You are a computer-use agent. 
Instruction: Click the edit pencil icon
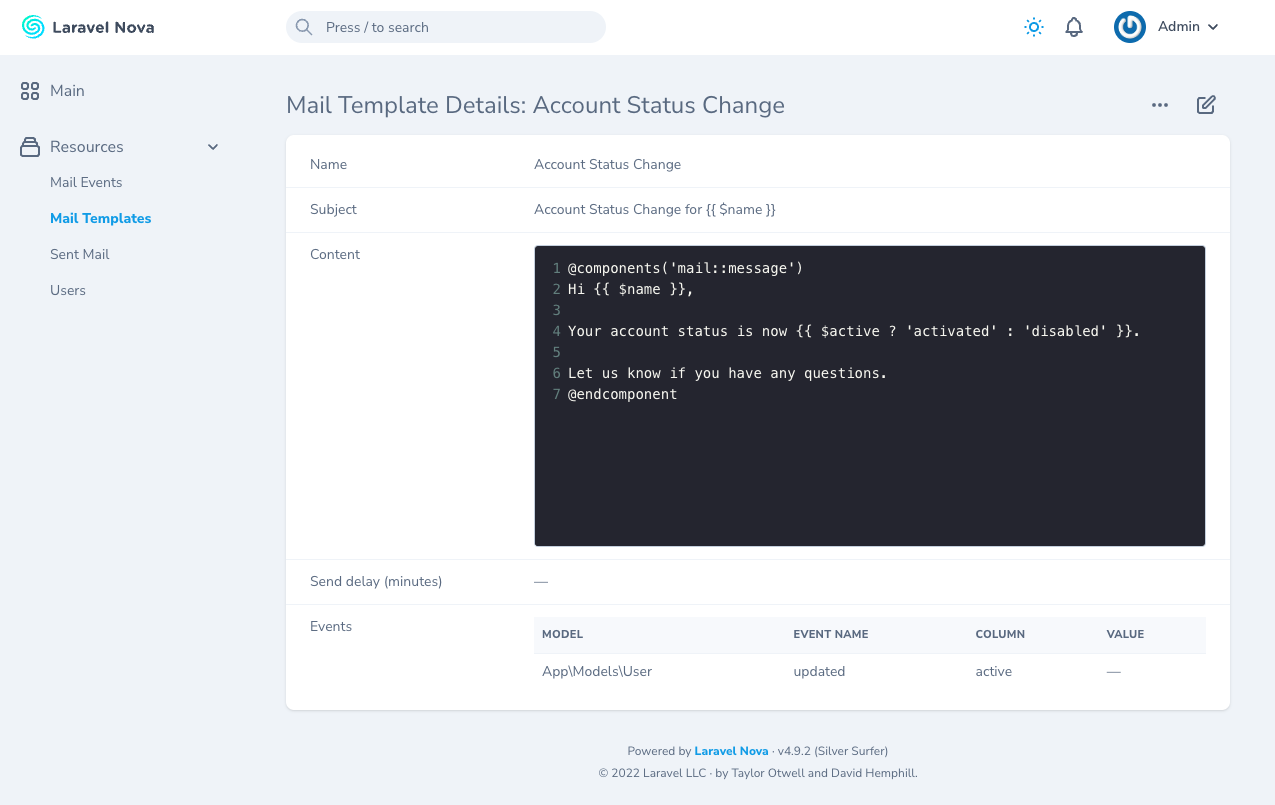(1206, 105)
